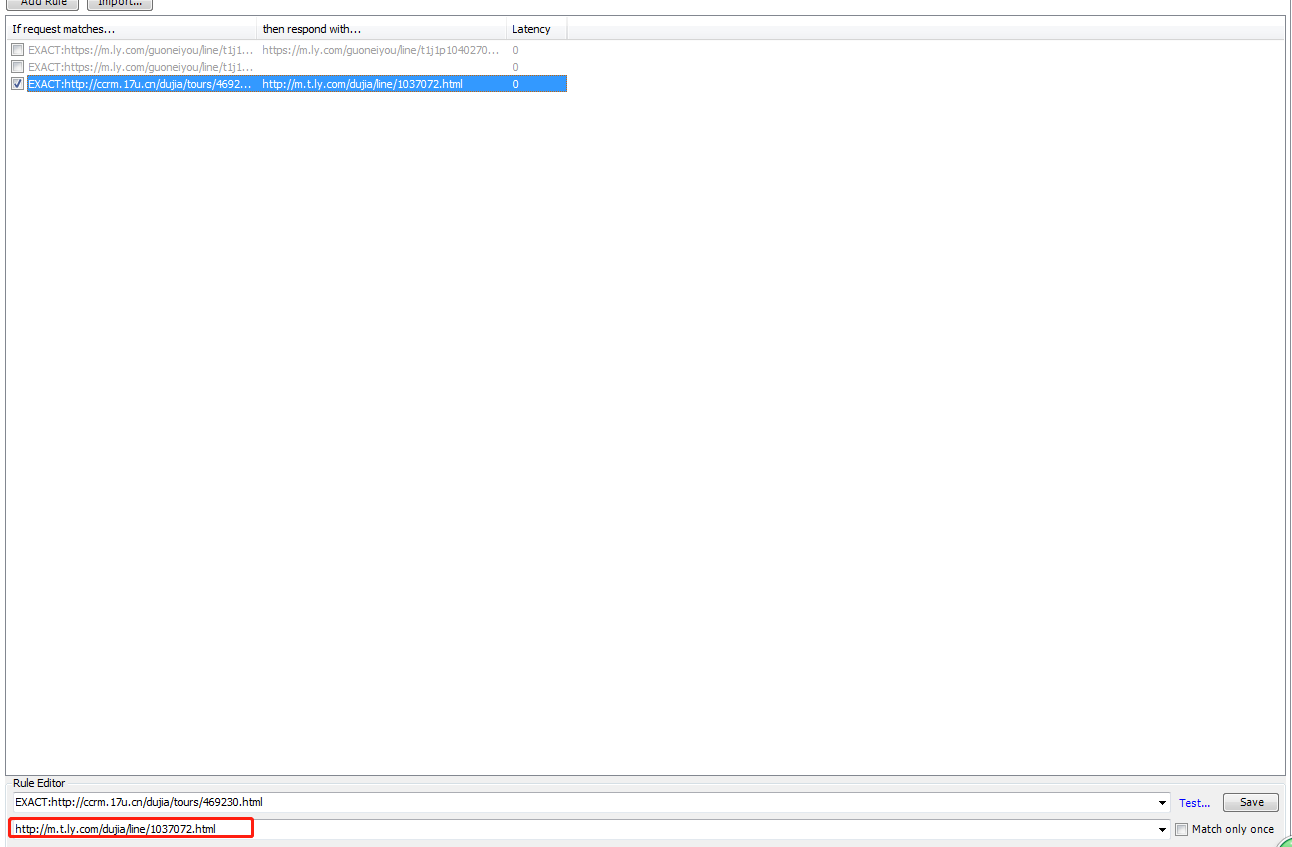Click response https://m.ly.com/guoneiyou/line/t1j1p1040270 cell
Viewport: 1292px width, 847px height.
click(x=381, y=50)
